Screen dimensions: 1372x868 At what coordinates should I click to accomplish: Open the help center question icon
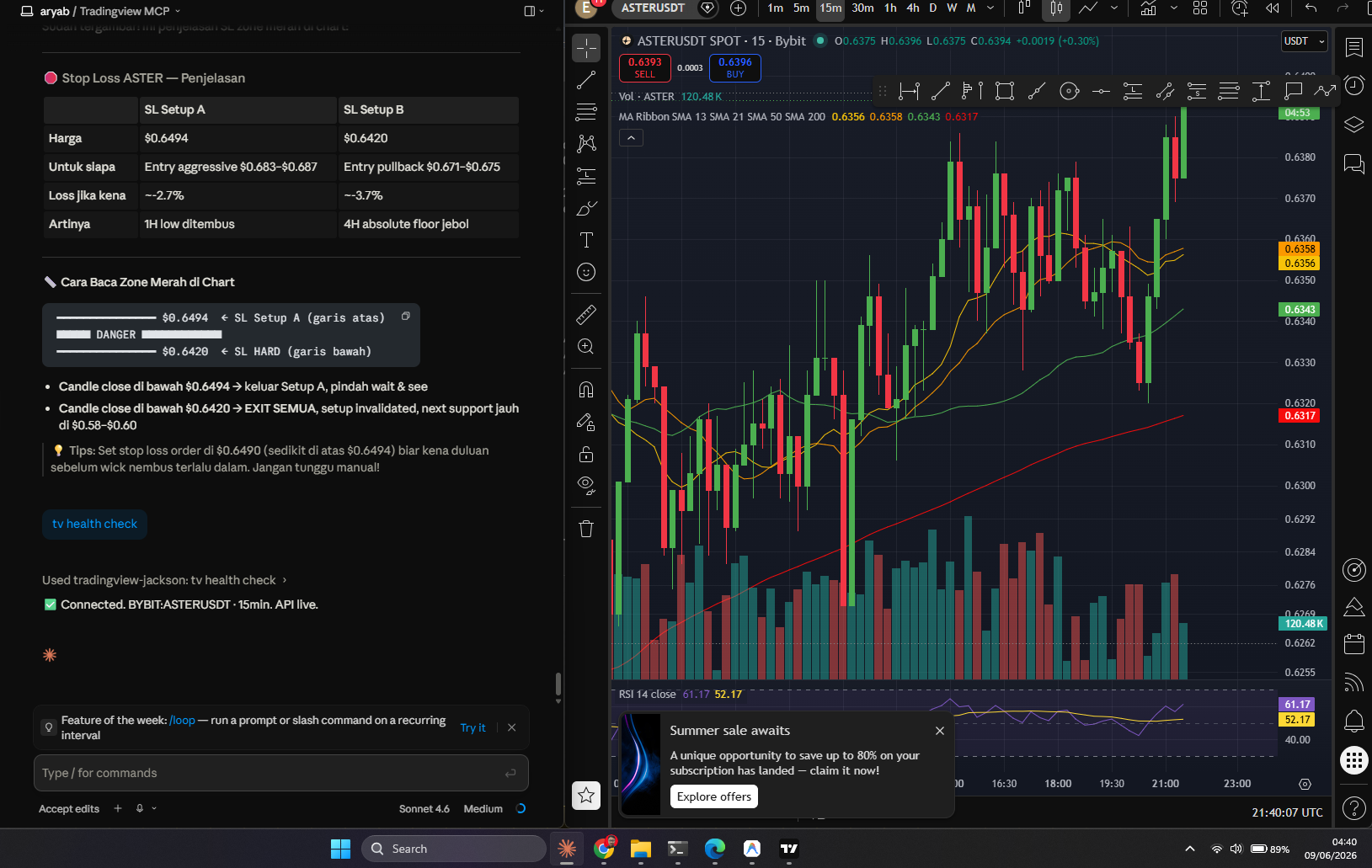click(1354, 808)
